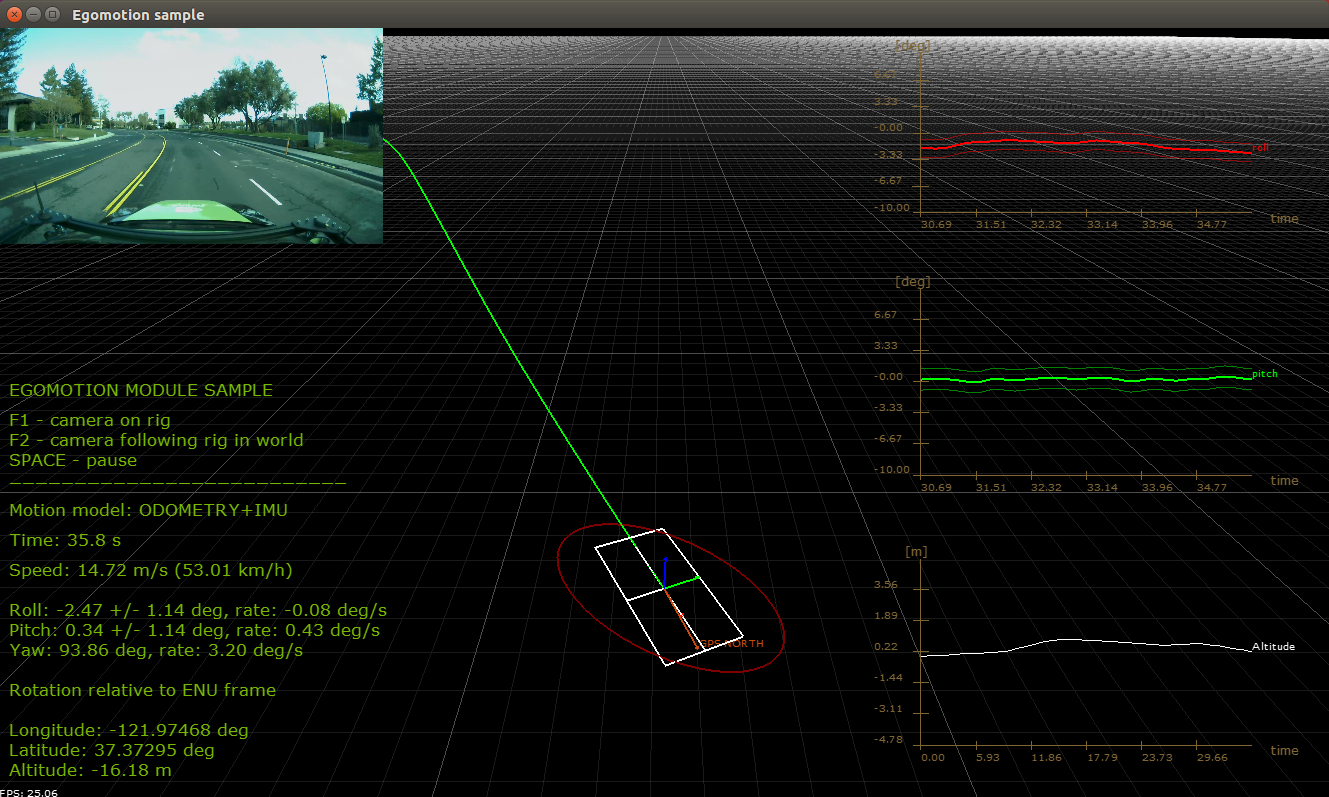Click the 'SPACE - pause' hint text

point(73,461)
